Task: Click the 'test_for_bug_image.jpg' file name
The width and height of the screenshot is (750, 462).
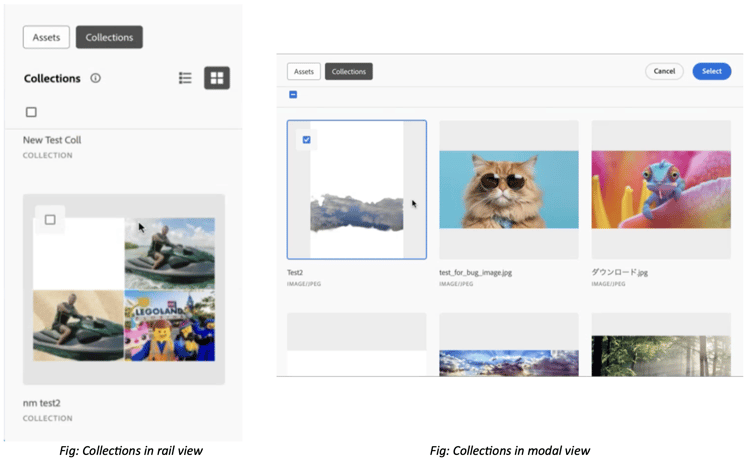Action: pos(475,273)
